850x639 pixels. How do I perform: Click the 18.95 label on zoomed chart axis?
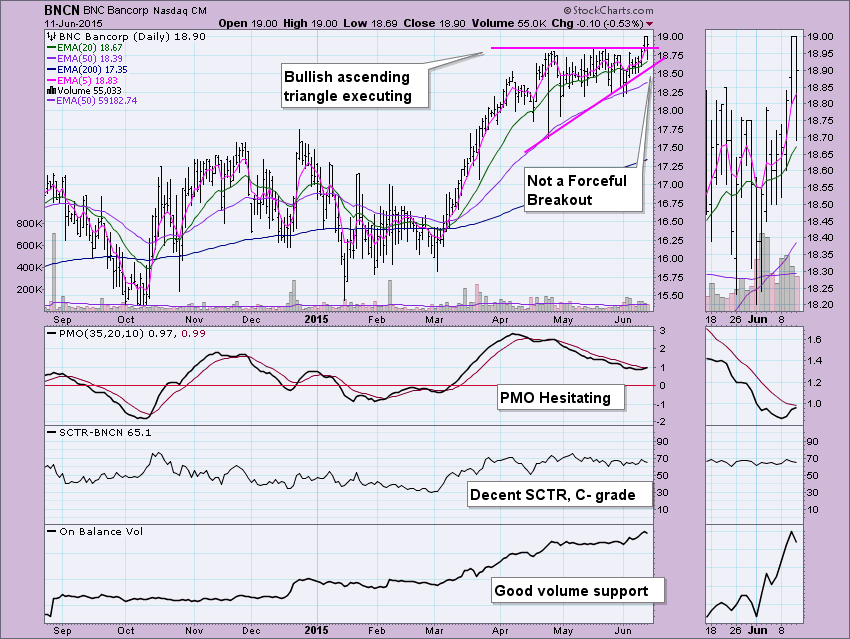pyautogui.click(x=820, y=54)
